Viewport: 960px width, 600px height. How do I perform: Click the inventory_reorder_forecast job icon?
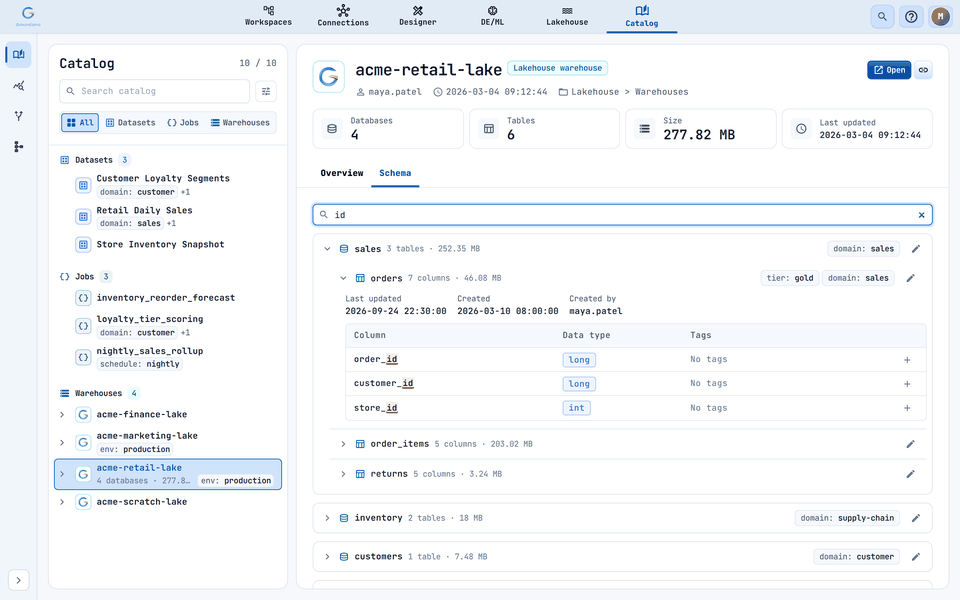[x=83, y=298]
